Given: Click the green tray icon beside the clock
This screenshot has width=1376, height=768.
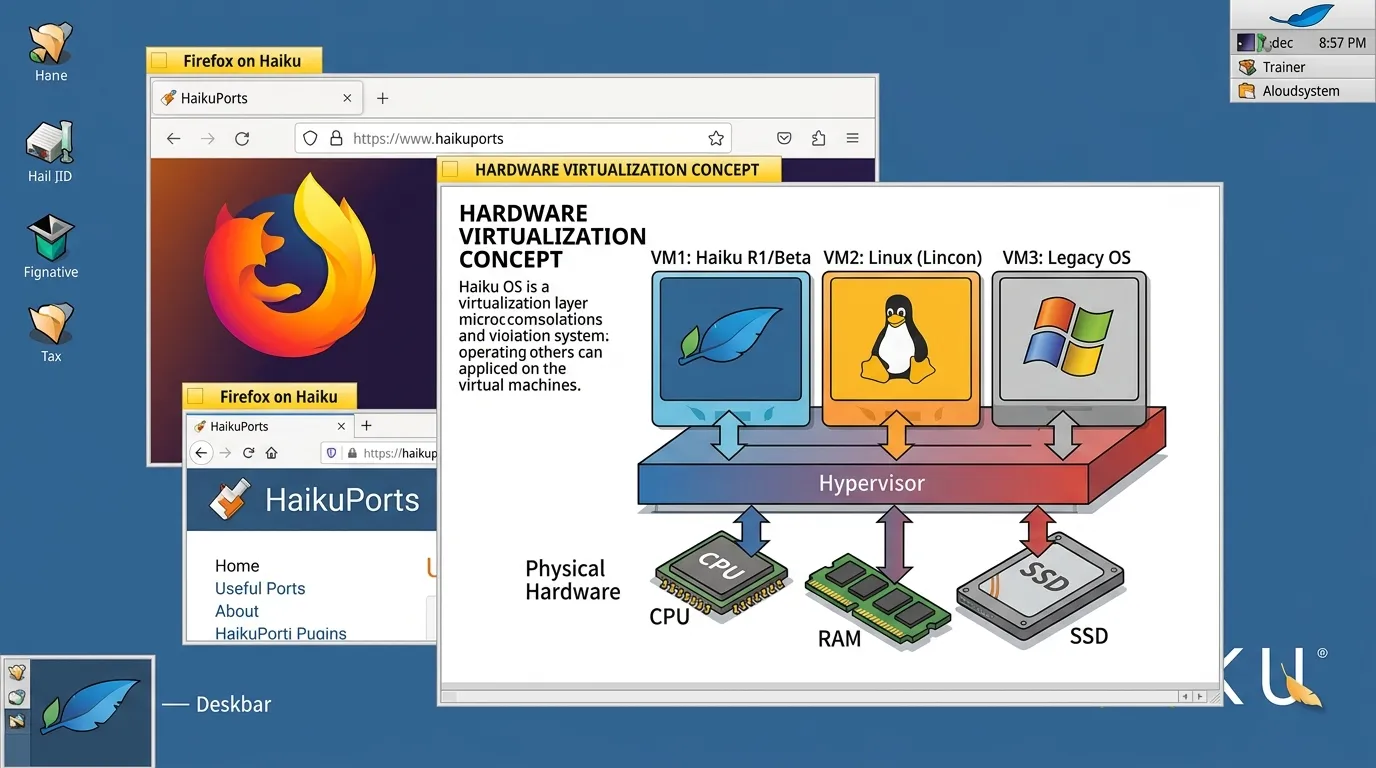Looking at the screenshot, I should click(1263, 43).
